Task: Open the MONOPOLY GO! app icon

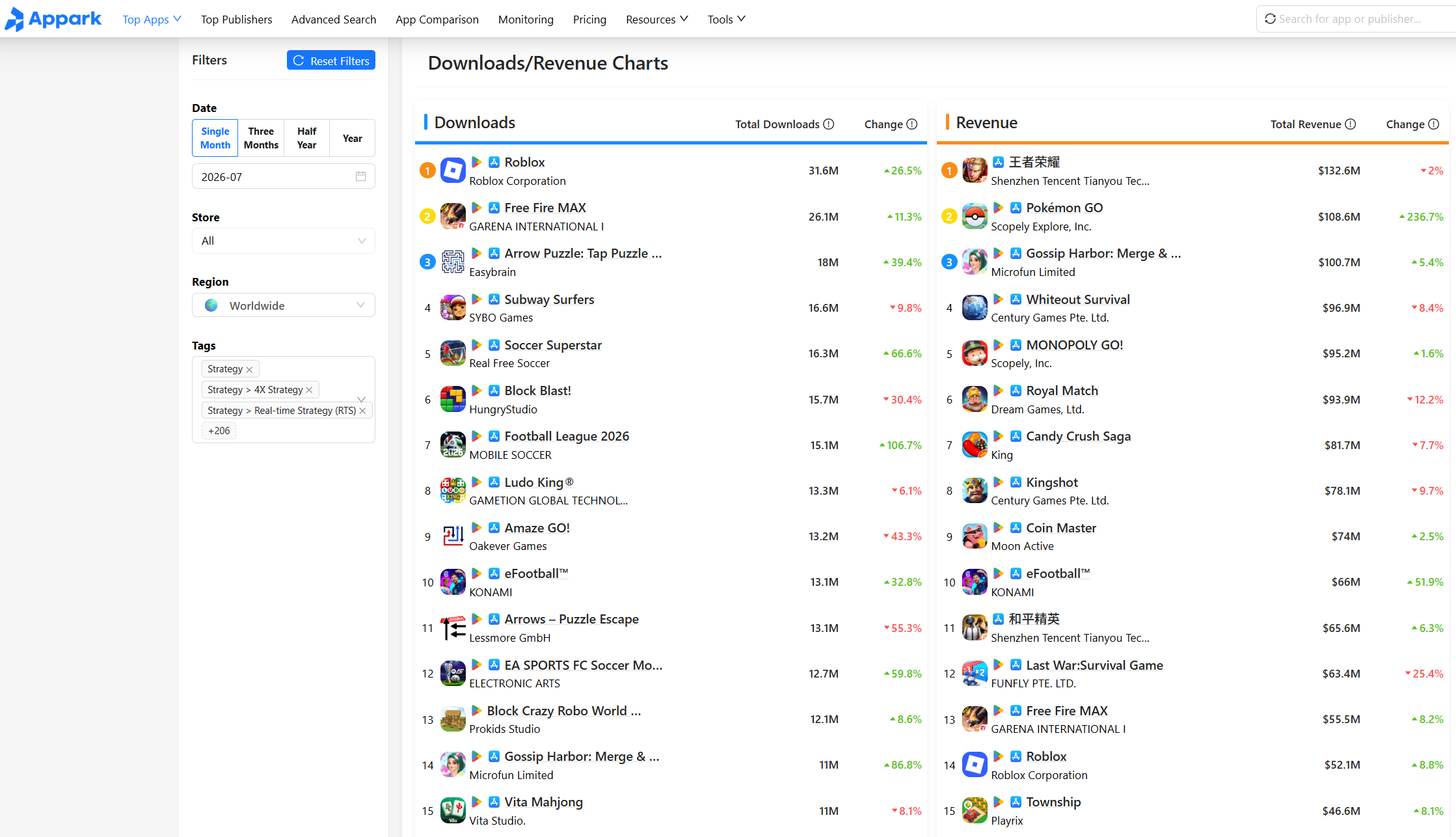Action: click(x=975, y=353)
